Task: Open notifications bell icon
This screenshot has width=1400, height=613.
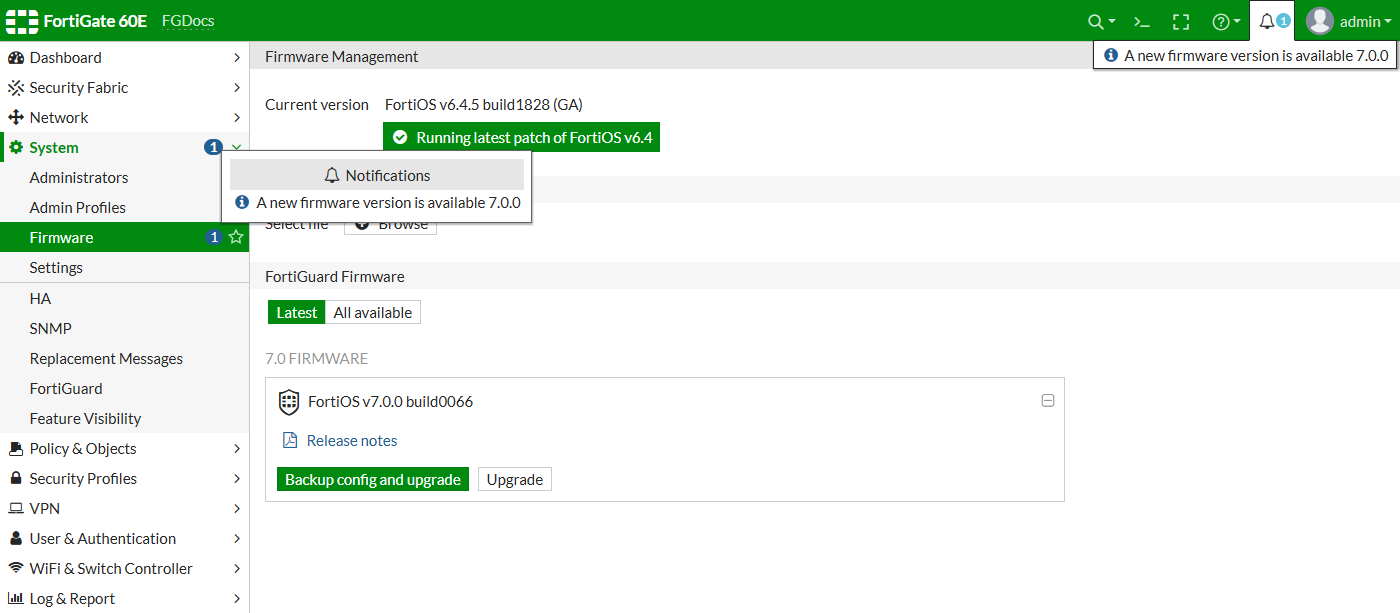Action: [1267, 21]
